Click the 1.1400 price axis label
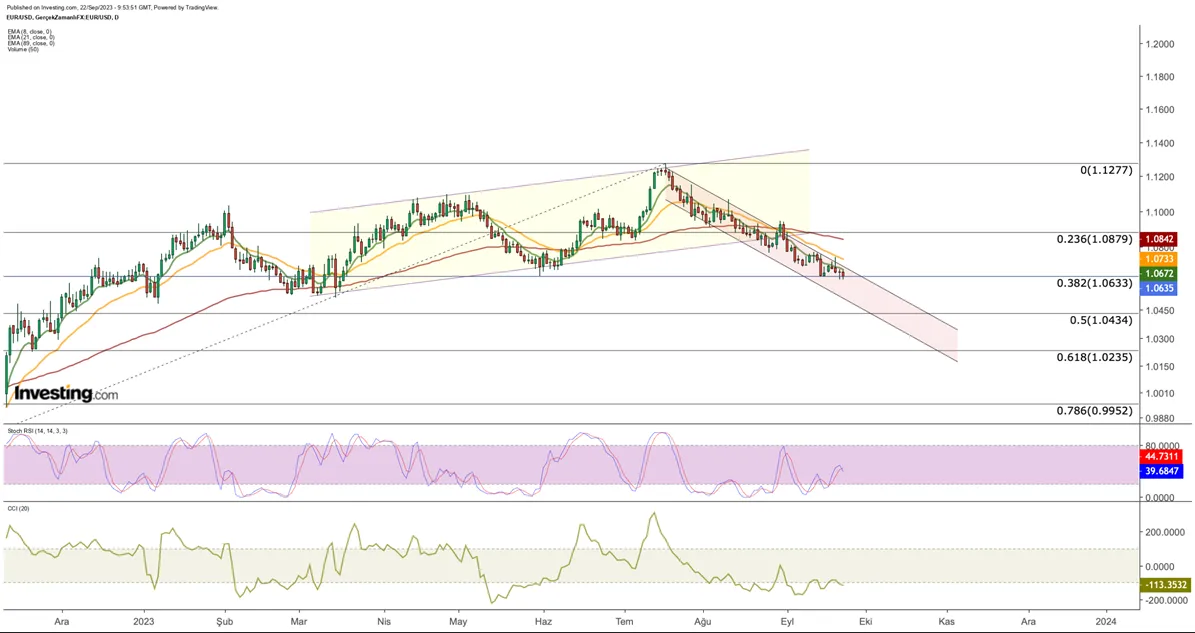 click(1159, 143)
